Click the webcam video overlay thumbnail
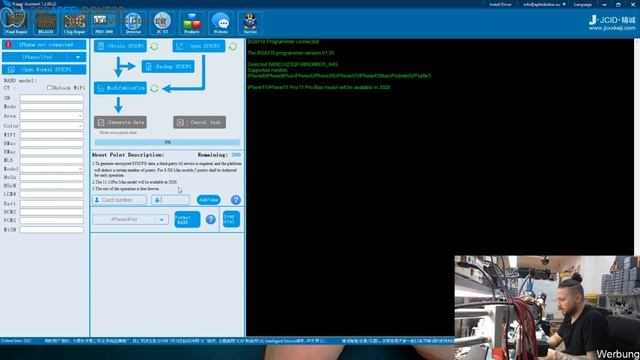 pos(547,308)
